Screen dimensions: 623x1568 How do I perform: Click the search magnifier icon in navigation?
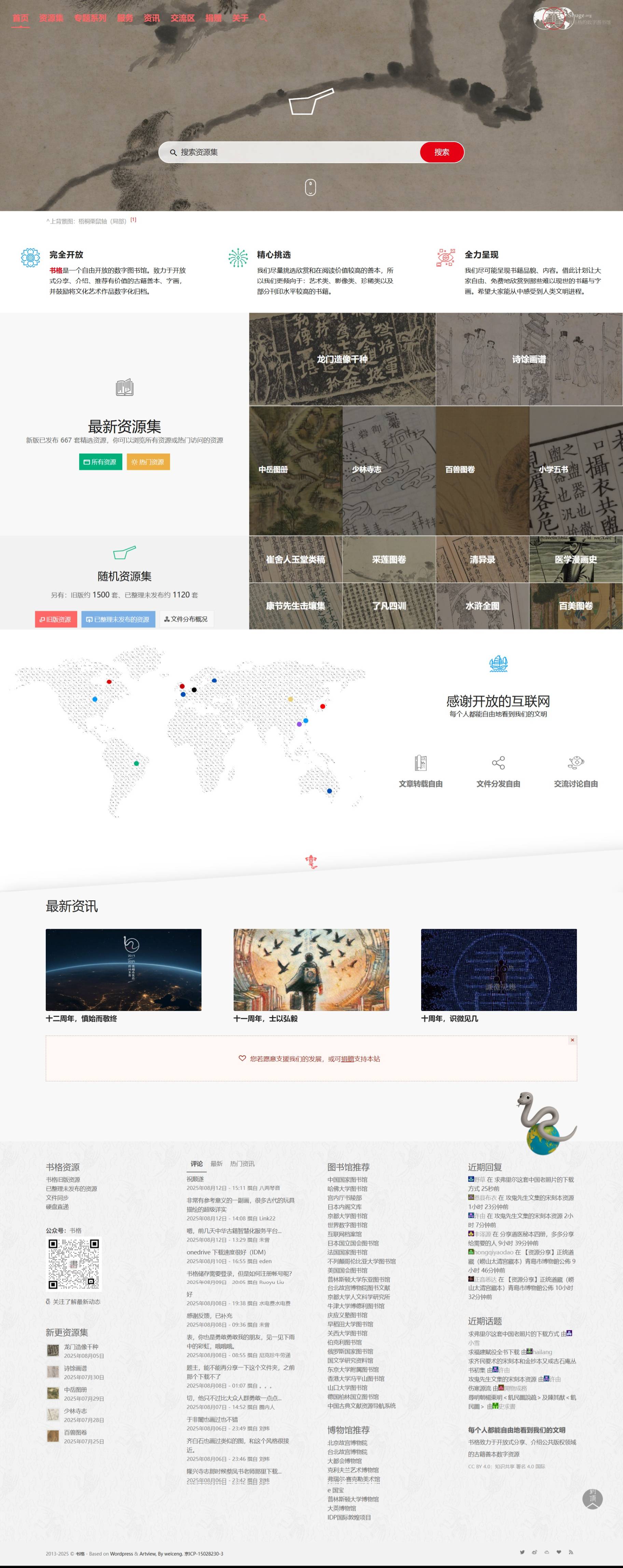[x=263, y=18]
